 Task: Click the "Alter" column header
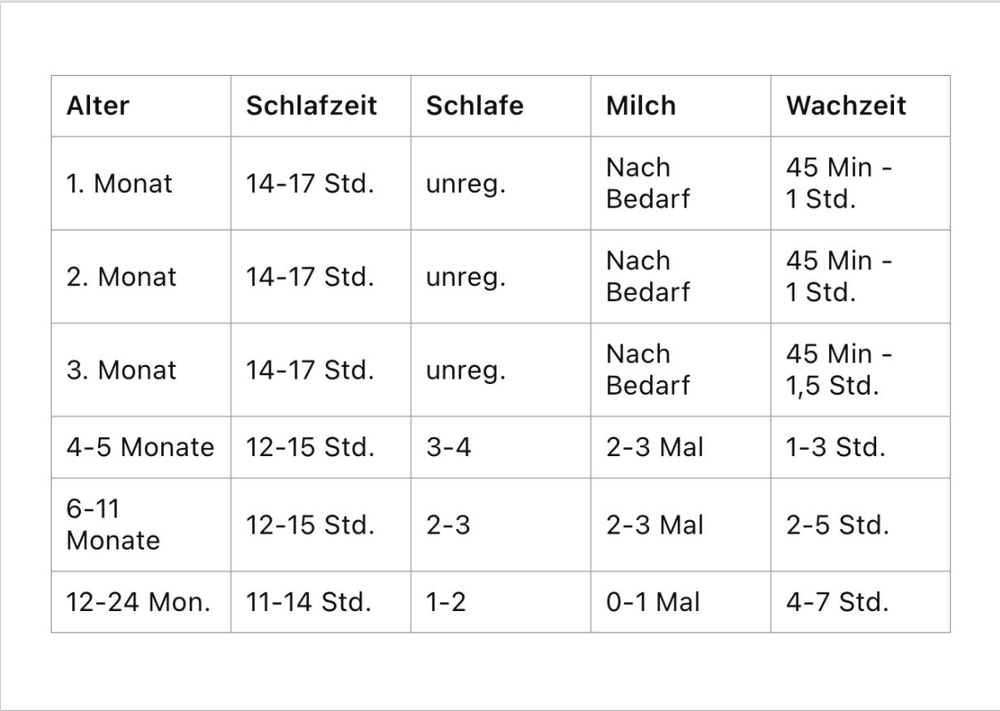coord(98,106)
